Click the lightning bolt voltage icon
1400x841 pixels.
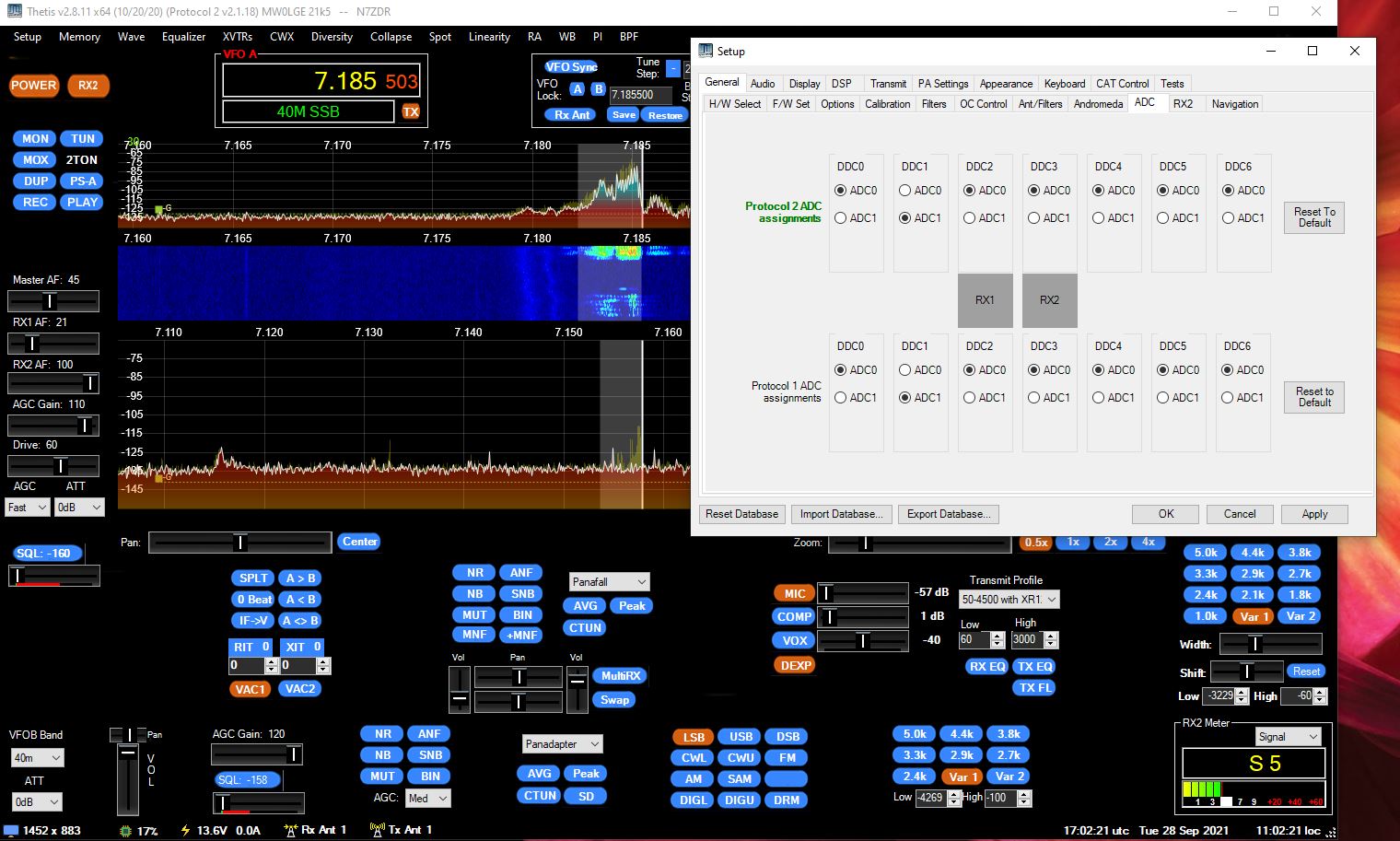click(x=185, y=830)
